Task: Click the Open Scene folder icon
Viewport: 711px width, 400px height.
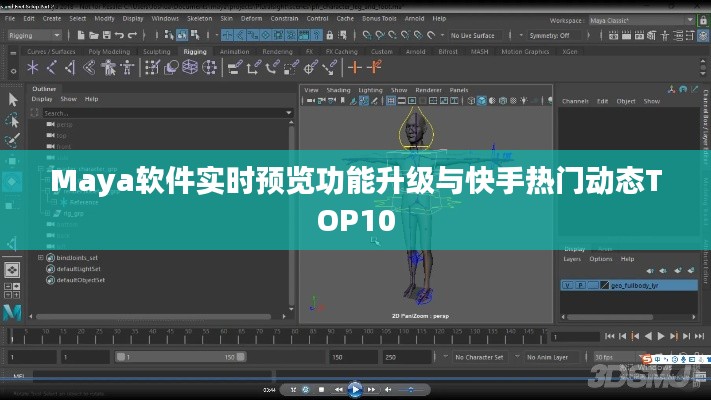Action: pyautogui.click(x=94, y=35)
